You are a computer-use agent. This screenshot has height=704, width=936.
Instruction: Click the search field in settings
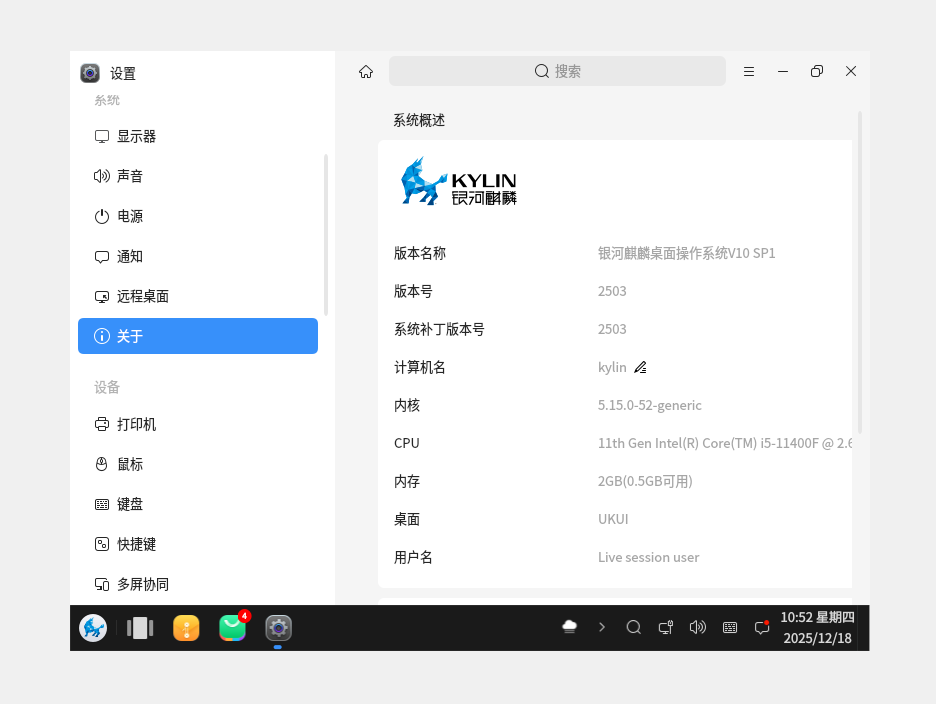click(x=557, y=71)
